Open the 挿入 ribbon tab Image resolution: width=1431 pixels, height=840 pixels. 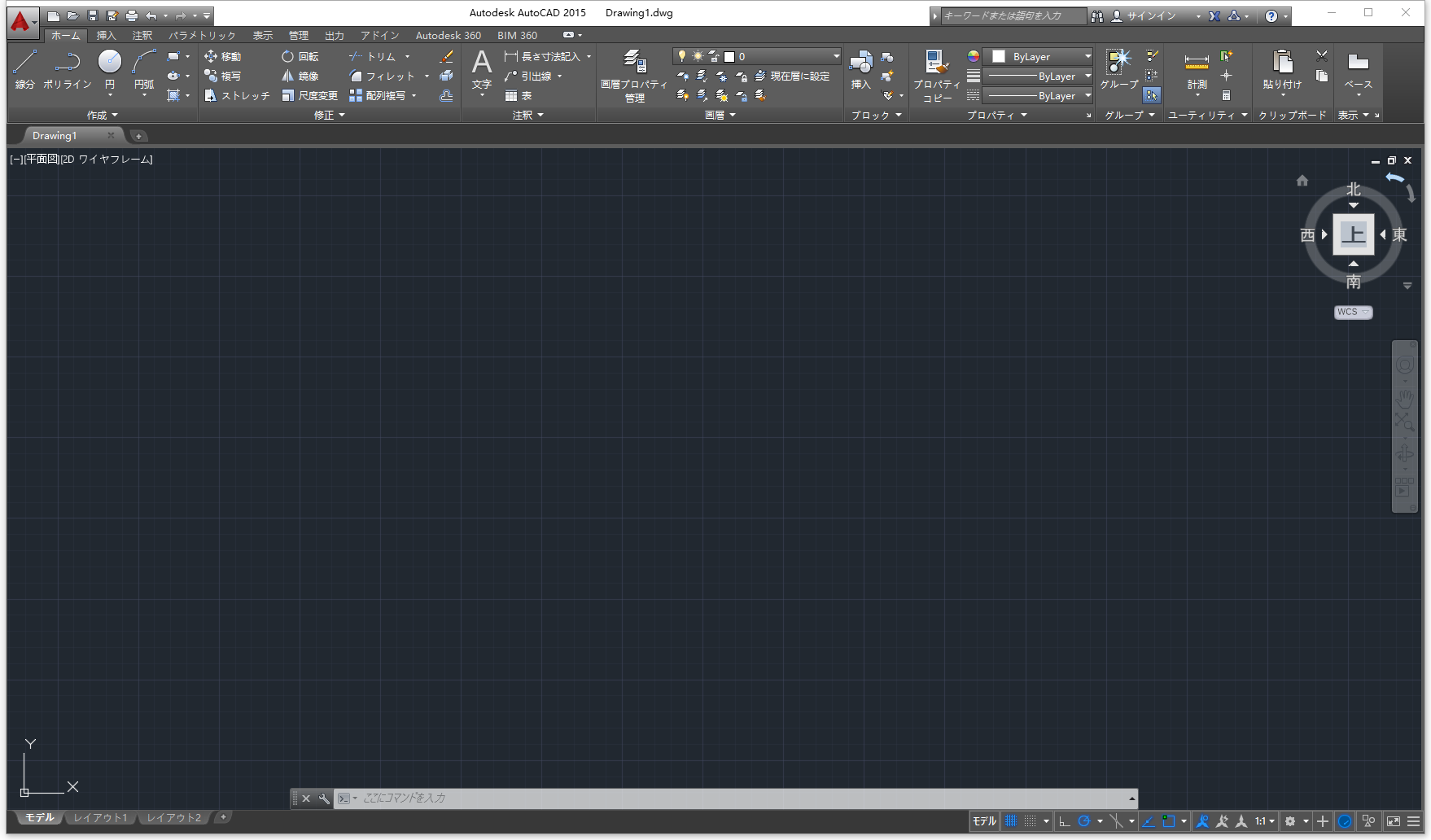point(107,35)
